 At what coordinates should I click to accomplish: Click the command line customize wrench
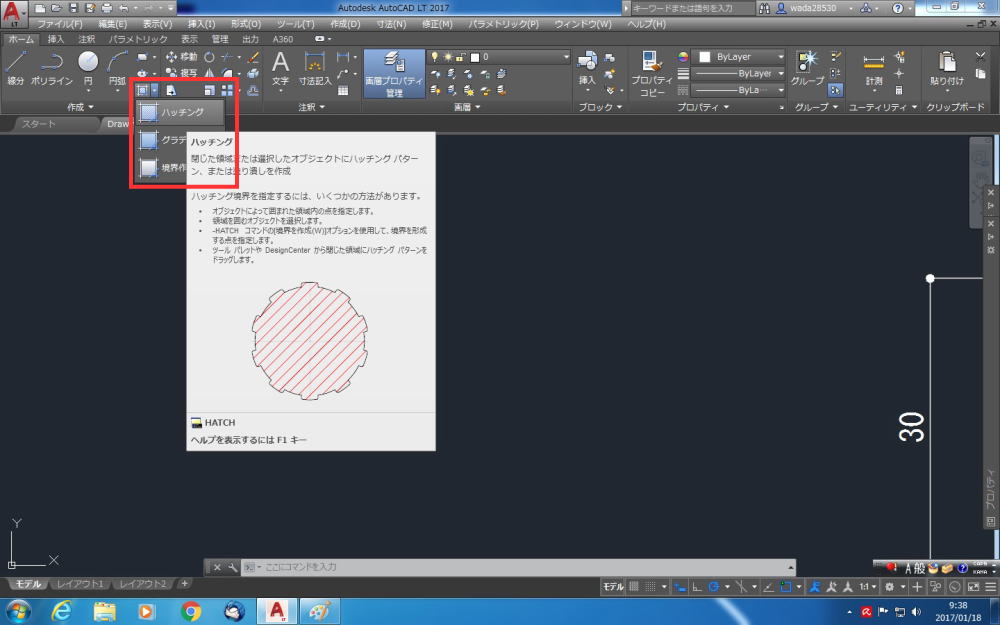pyautogui.click(x=232, y=567)
